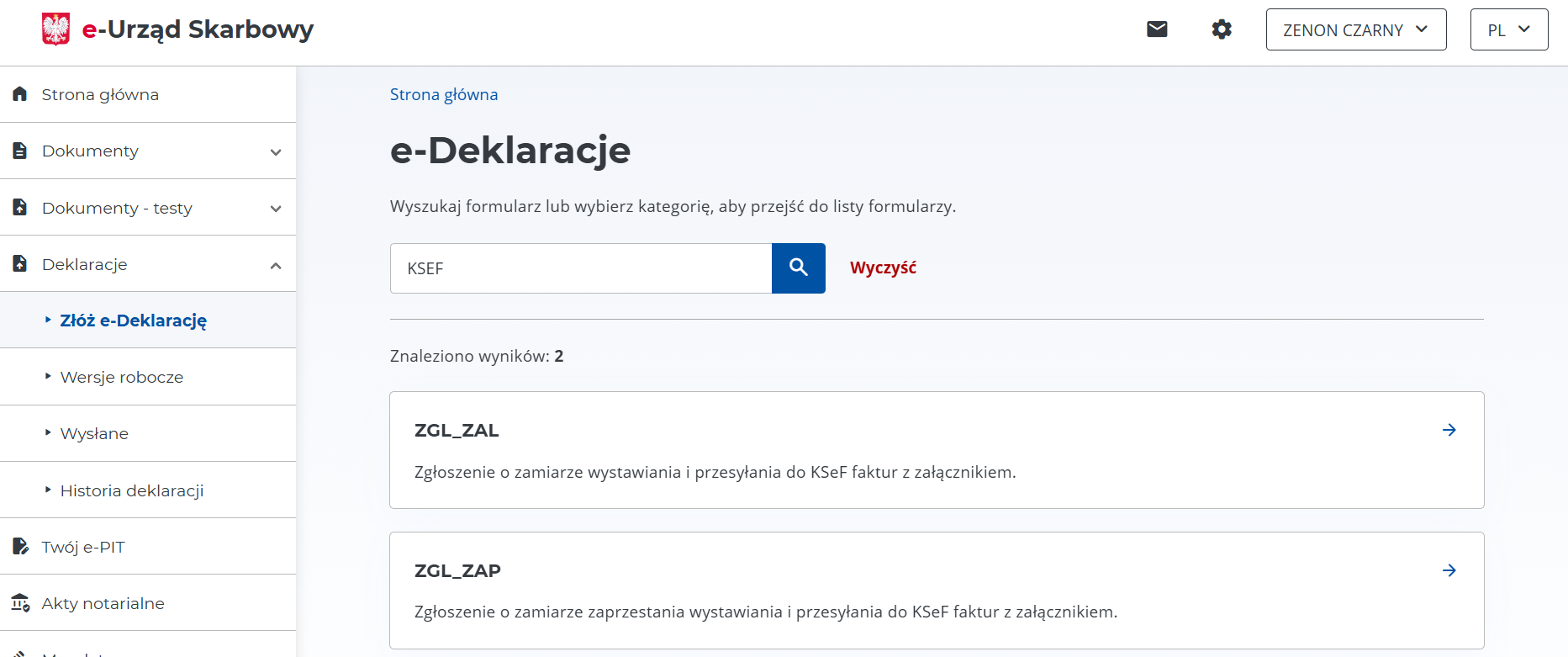
Task: Click the arrow on the ZGL_ZAL card
Action: [x=1449, y=430]
